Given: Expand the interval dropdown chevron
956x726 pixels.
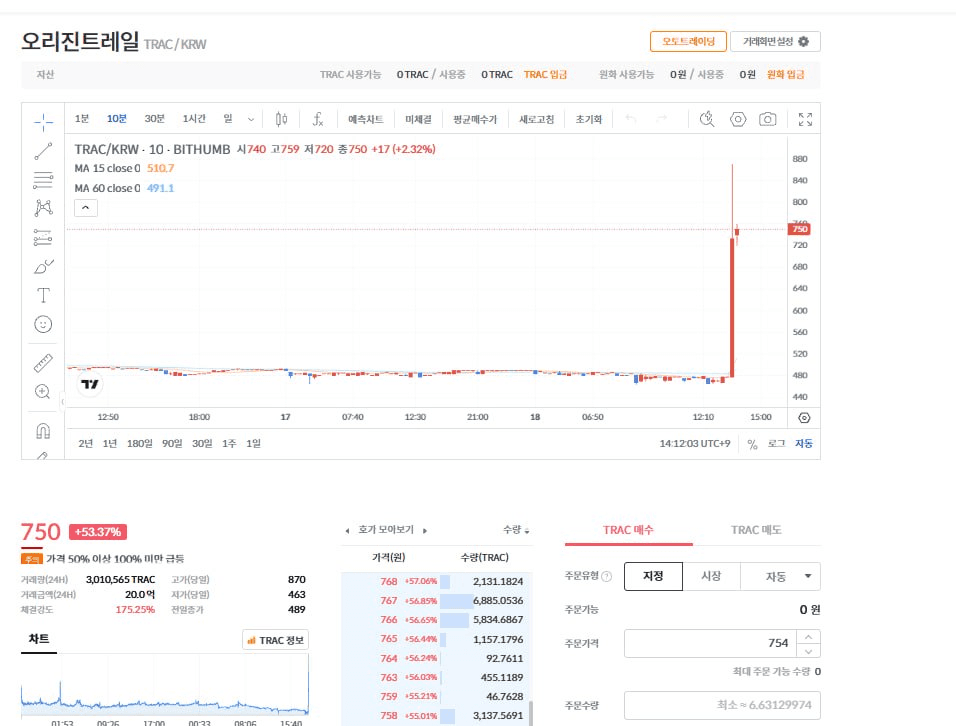Looking at the screenshot, I should click(x=251, y=119).
